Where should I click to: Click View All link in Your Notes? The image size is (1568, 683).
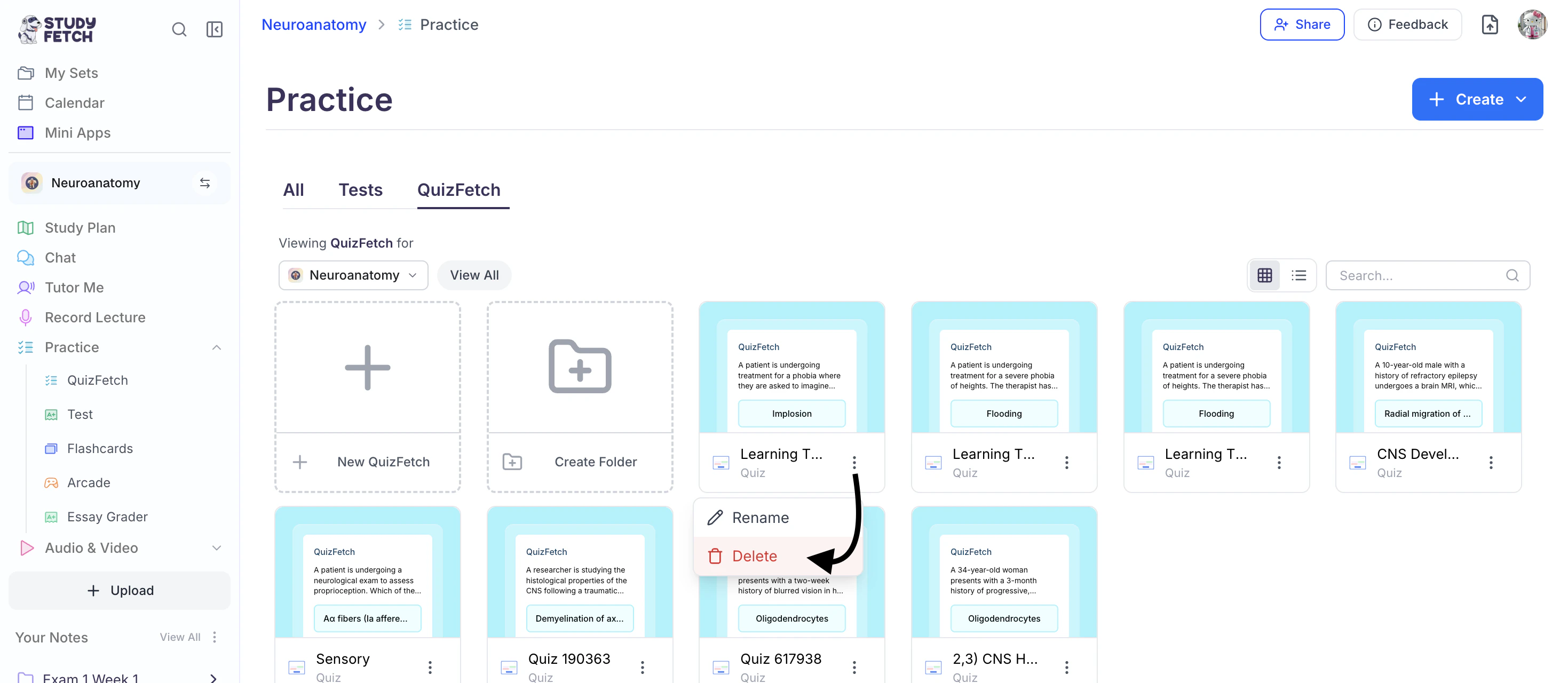pos(180,637)
